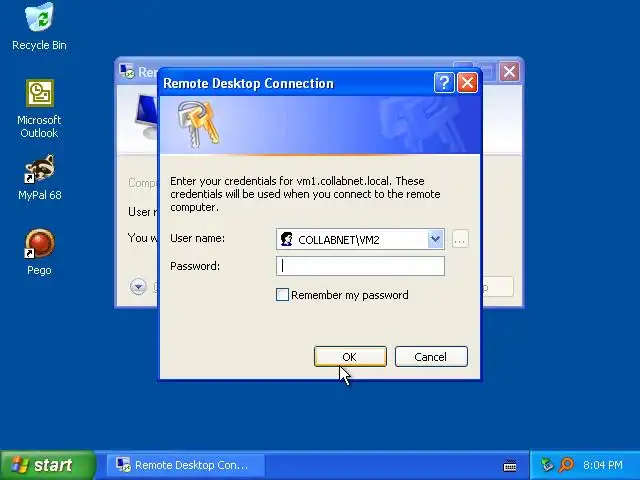Click the Cancel button
Screen dimensions: 640x480
431,357
